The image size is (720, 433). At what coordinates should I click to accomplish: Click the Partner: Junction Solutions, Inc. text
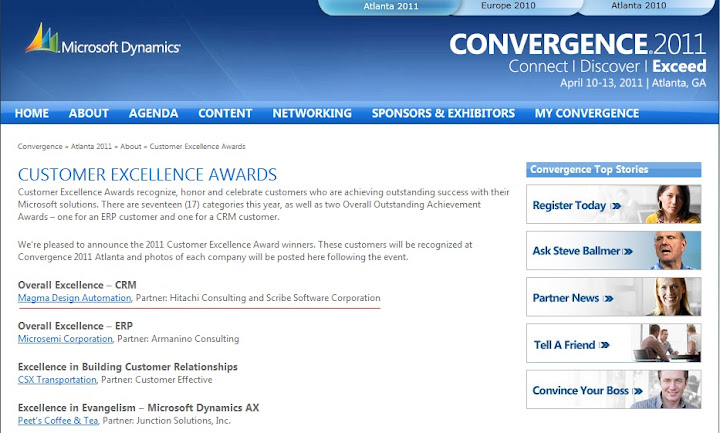167,421
